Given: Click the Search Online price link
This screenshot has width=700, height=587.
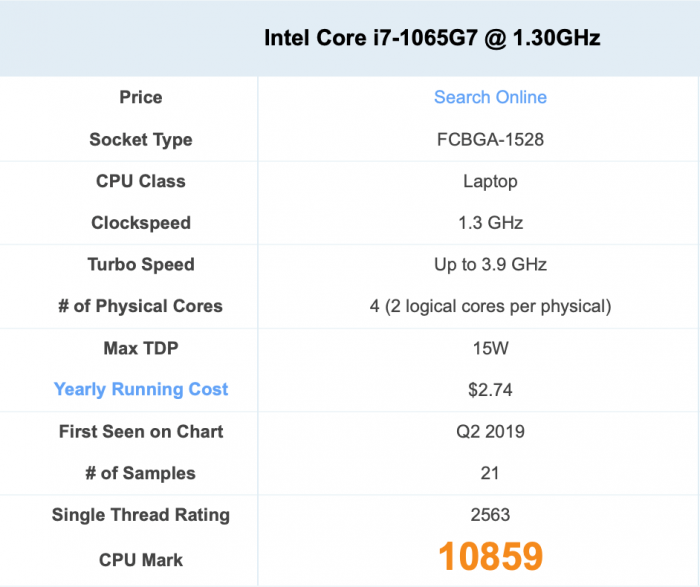Looking at the screenshot, I should pos(490,97).
